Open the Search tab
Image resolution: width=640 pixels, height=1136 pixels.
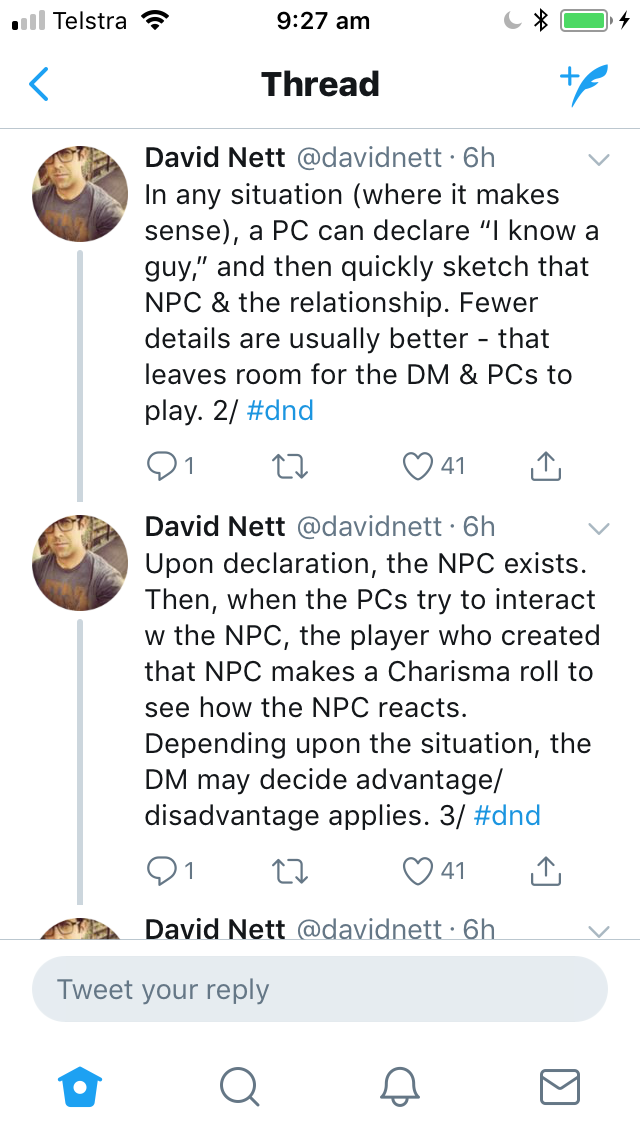[x=239, y=1085]
